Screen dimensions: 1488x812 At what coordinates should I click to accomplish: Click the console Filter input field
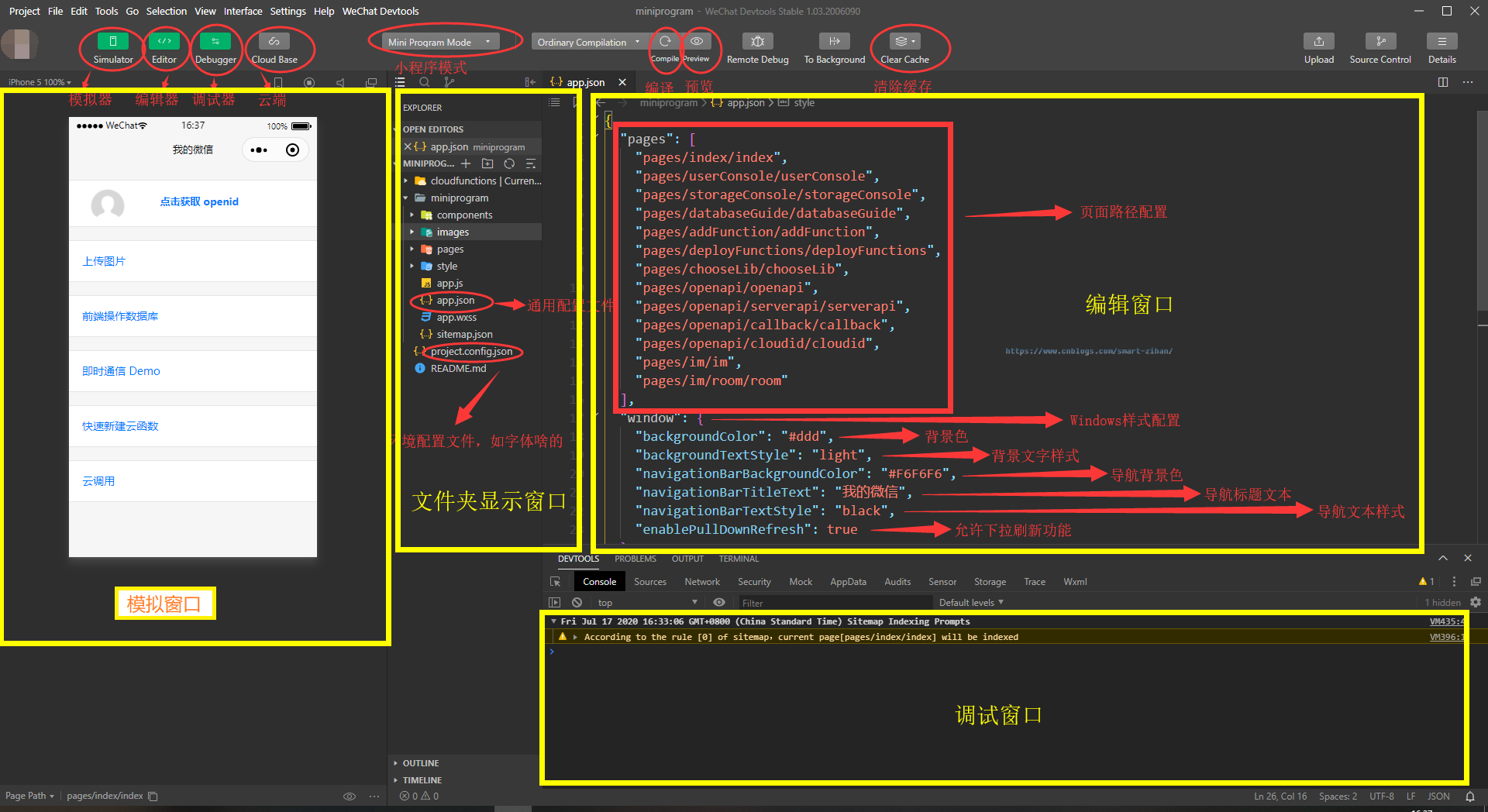coord(833,603)
